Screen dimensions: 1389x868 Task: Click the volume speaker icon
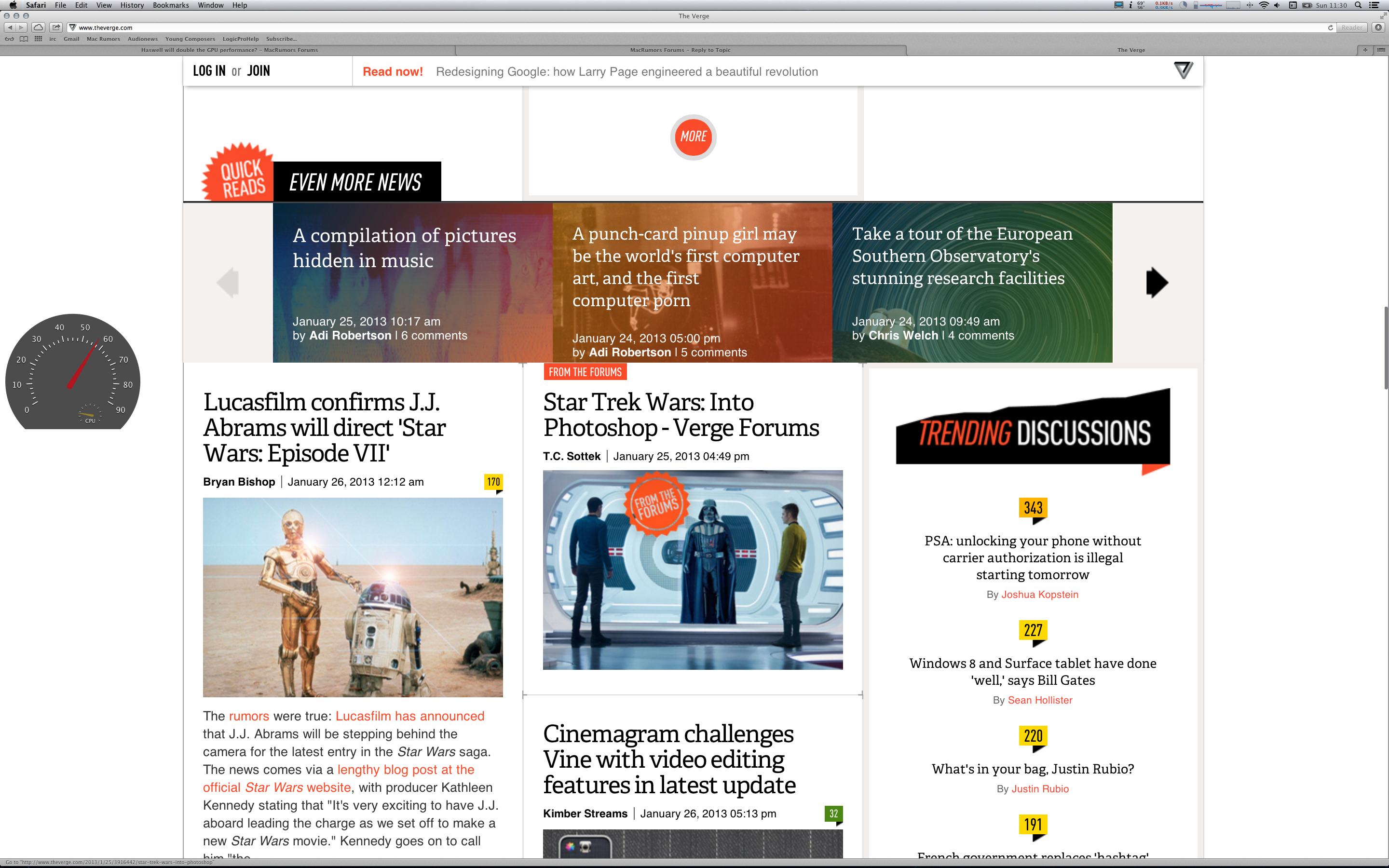[x=1277, y=5]
